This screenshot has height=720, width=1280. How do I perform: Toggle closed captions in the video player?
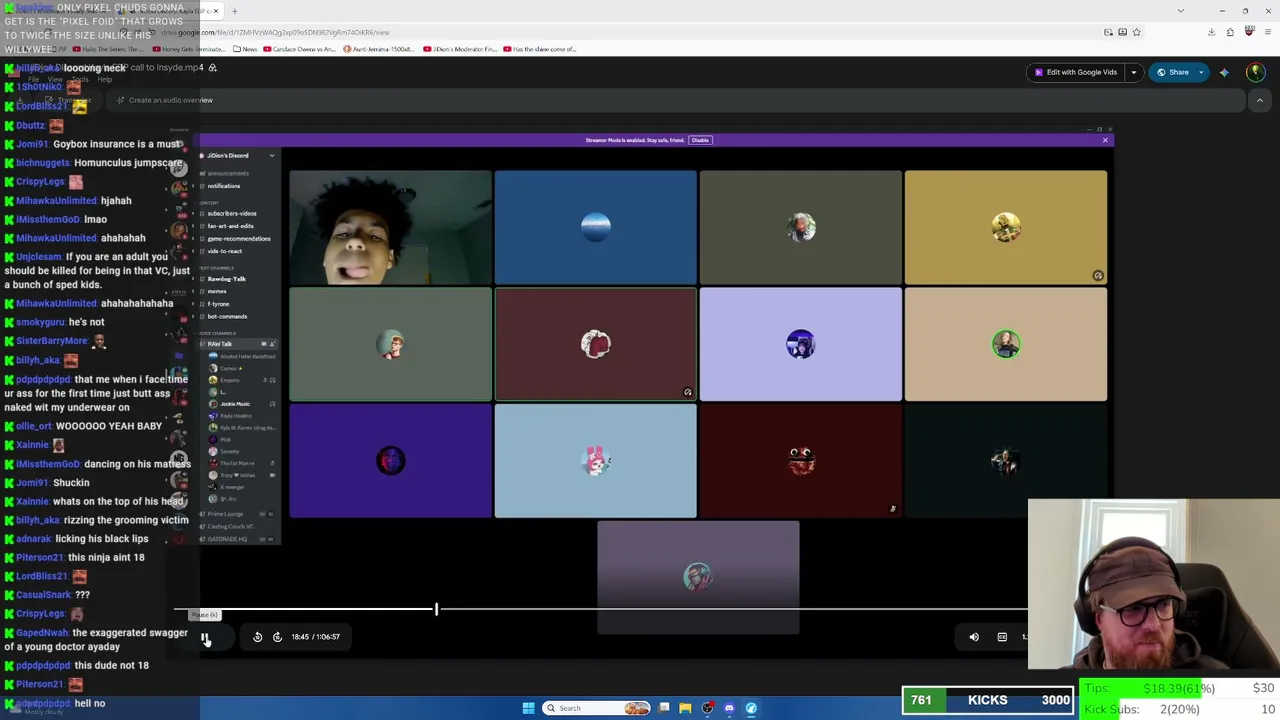pyautogui.click(x=1002, y=637)
